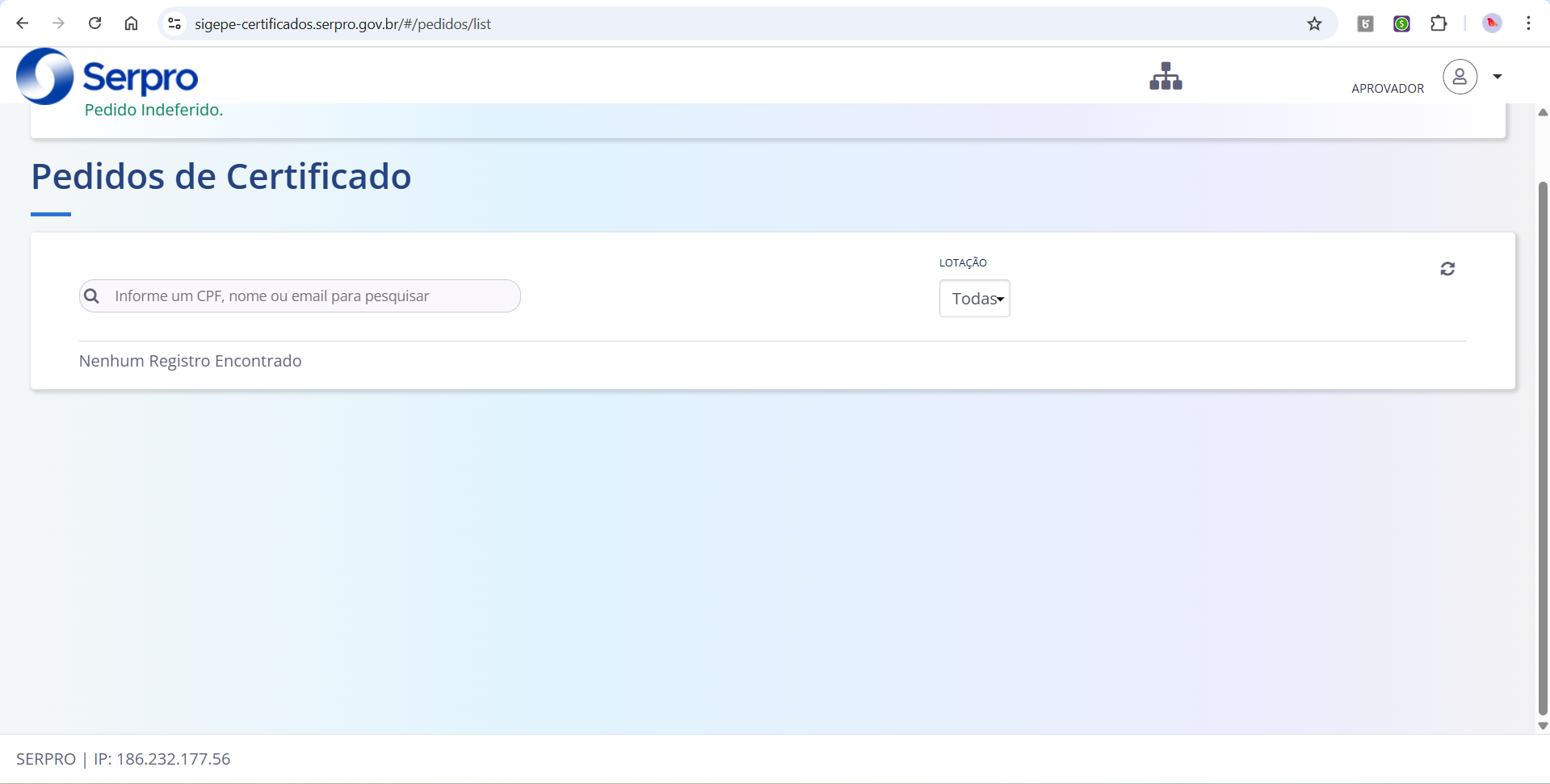The height and width of the screenshot is (784, 1550).
Task: Reload the browser page
Action: coord(95,23)
